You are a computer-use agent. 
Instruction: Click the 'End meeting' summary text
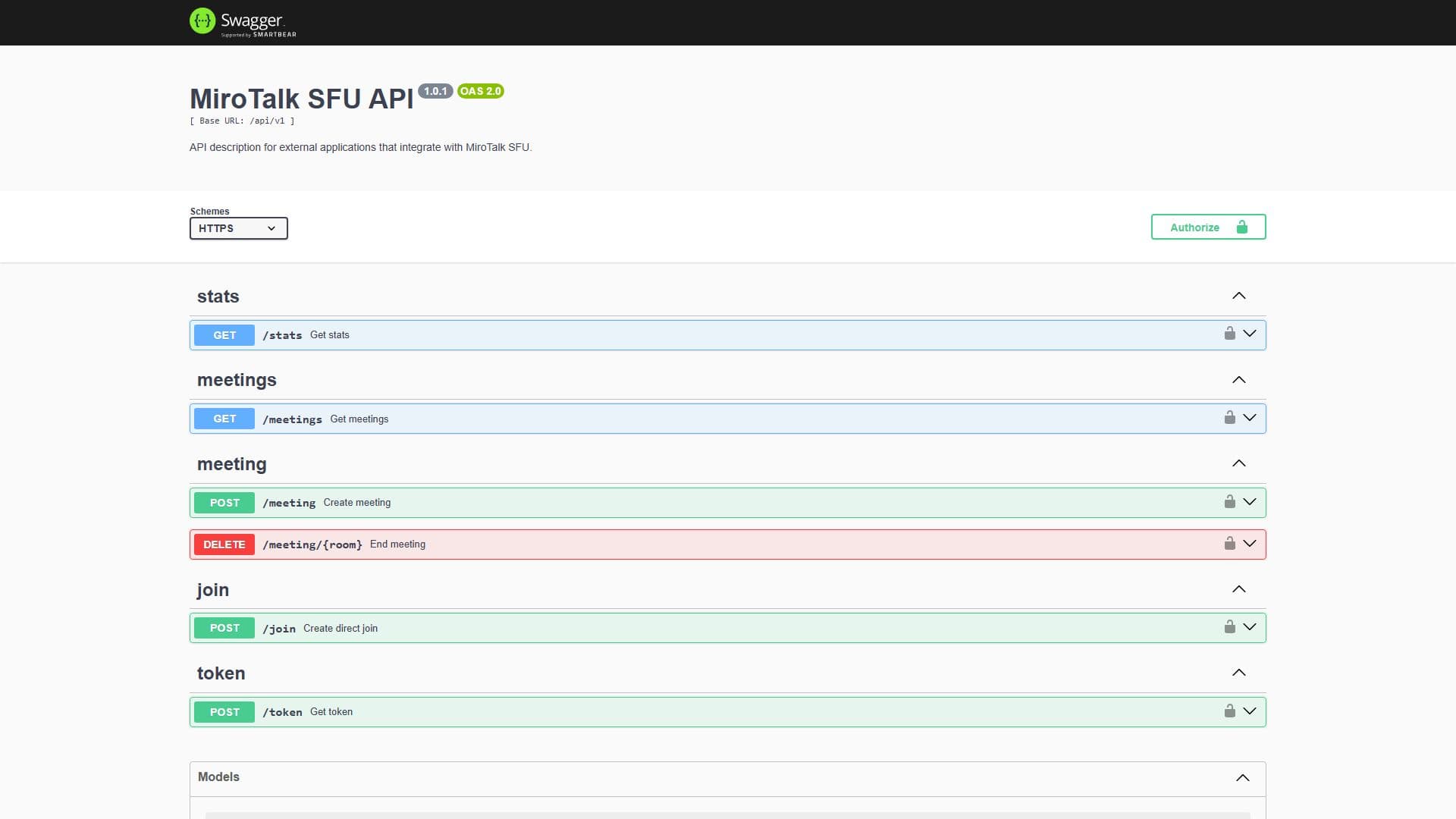pos(397,544)
